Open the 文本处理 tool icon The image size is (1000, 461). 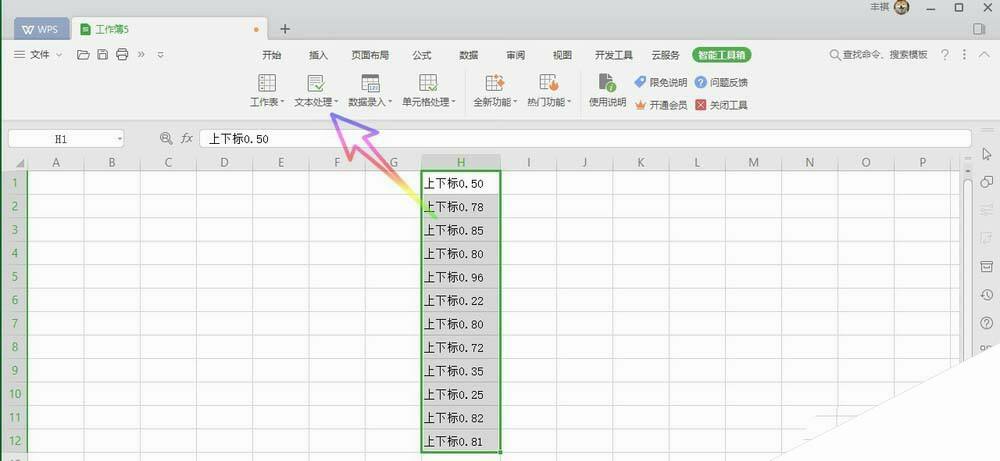point(316,83)
